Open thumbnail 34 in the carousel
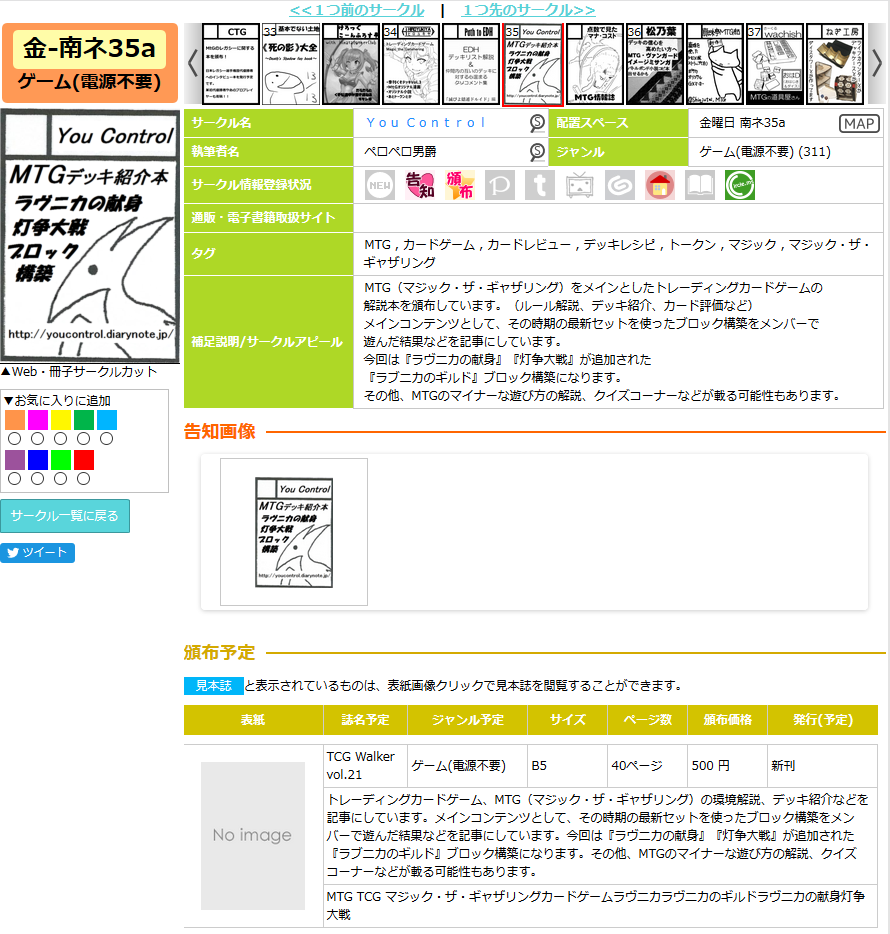The width and height of the screenshot is (890, 934). (x=411, y=64)
